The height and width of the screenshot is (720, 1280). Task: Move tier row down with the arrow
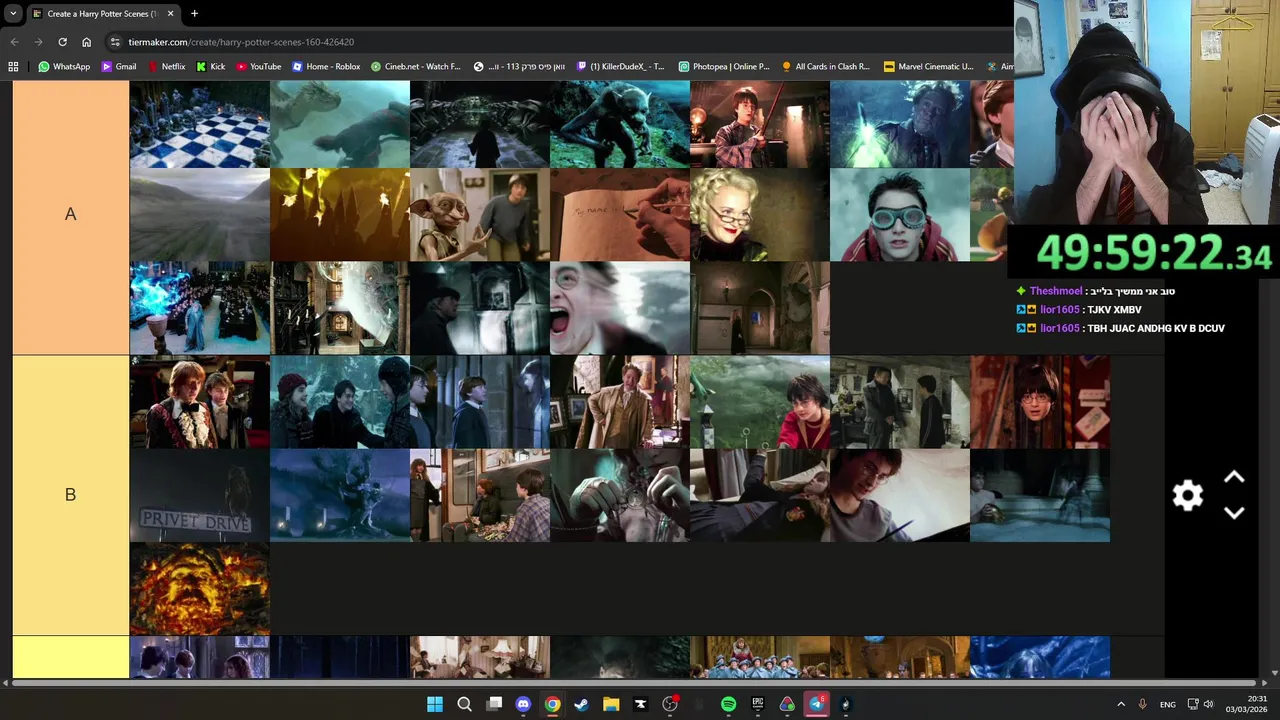click(x=1234, y=512)
